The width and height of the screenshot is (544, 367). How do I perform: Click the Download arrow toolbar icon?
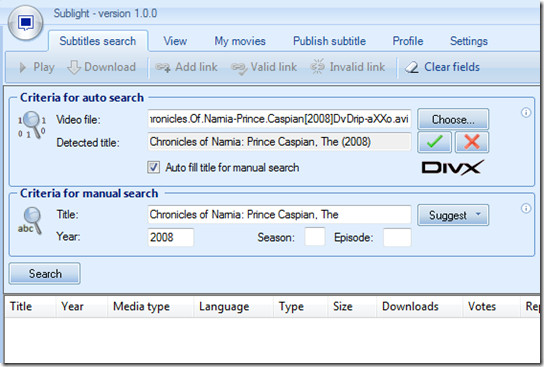(74, 67)
